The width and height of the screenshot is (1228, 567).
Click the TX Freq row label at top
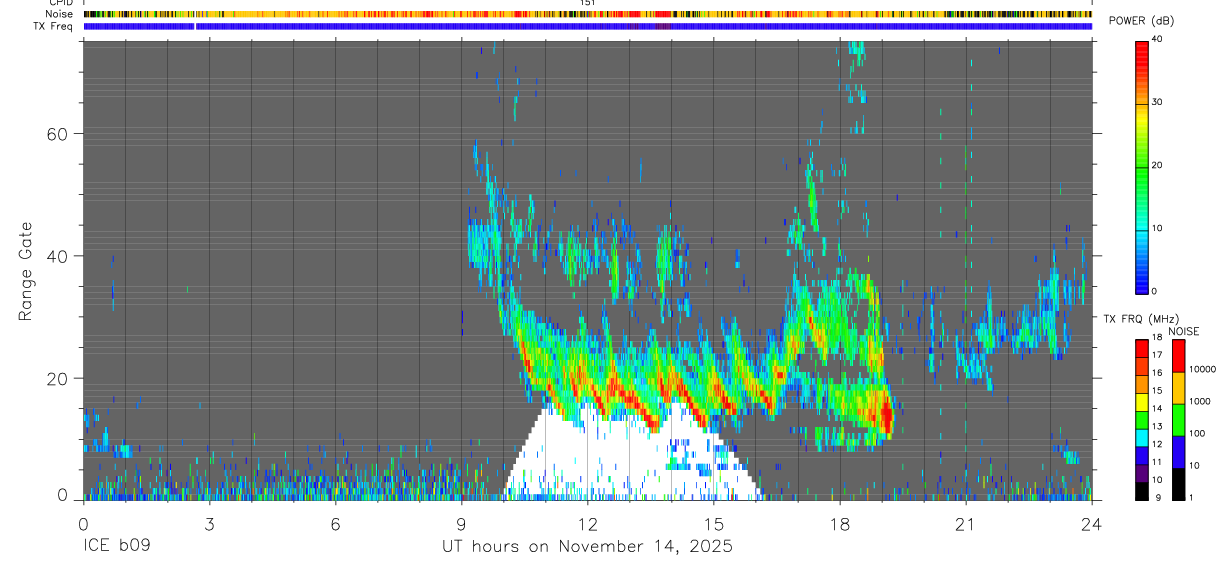(54, 26)
